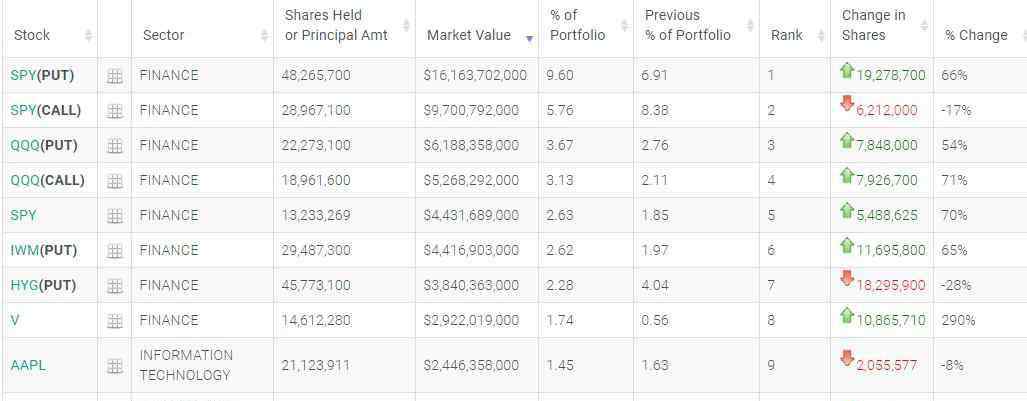Click the grid icon beside V stock

(115, 321)
